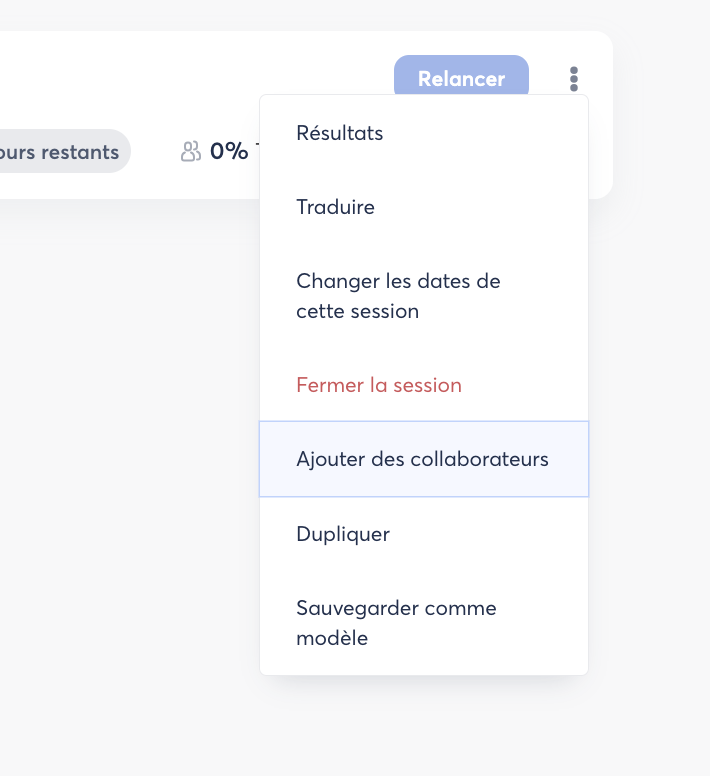Screen dimensions: 710x776
Task: Click the red Fermer la session option
Action: click(x=379, y=385)
